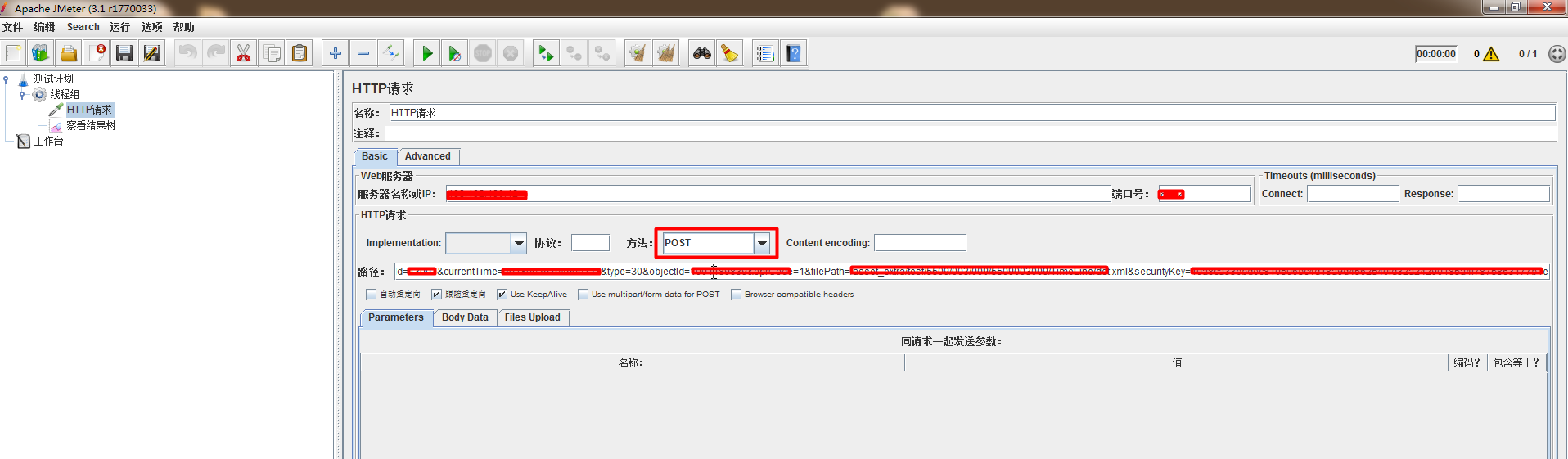Clear all results with double broom icon
Screen dimensions: 1568x459
pos(666,54)
